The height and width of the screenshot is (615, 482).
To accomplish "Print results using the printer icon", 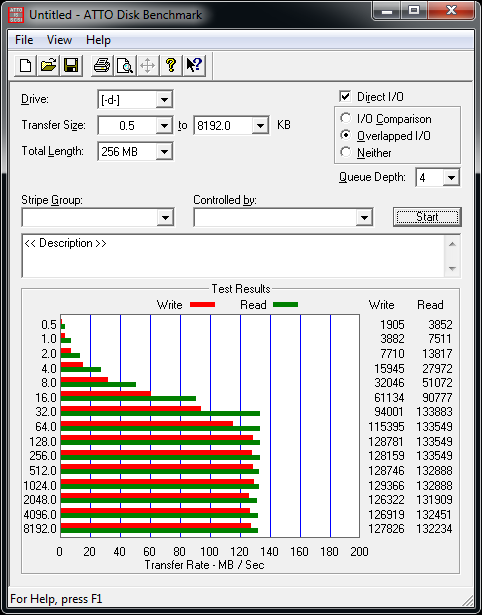I will (x=102, y=65).
